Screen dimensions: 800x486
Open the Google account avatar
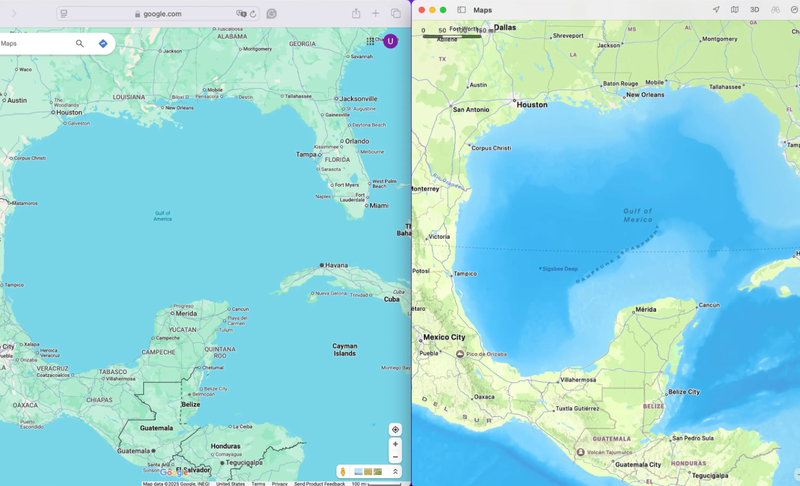[x=390, y=41]
